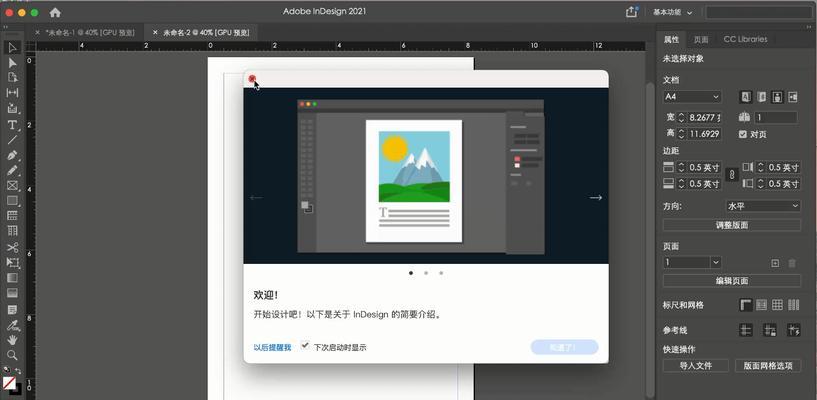Click the Home icon in the title bar

[x=55, y=12]
